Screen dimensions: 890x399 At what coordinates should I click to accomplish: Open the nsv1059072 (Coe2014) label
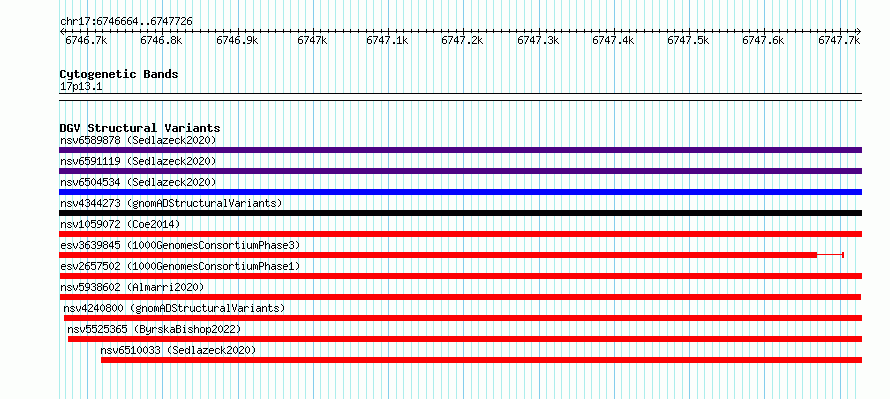click(x=120, y=224)
